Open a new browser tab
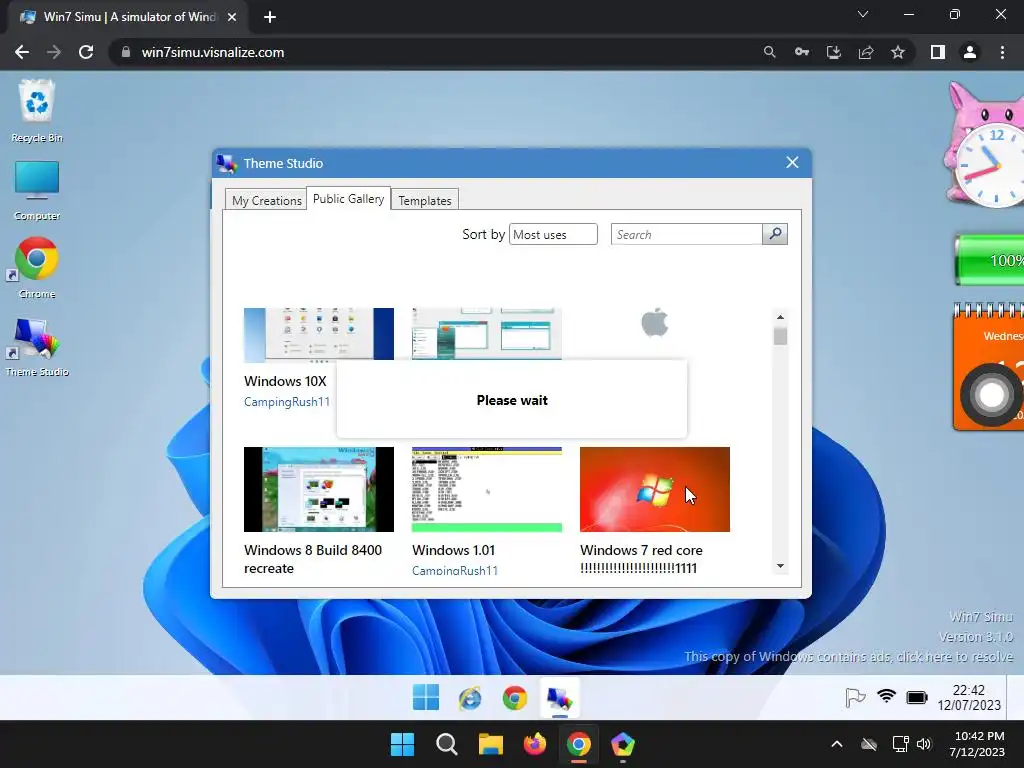 coord(270,18)
